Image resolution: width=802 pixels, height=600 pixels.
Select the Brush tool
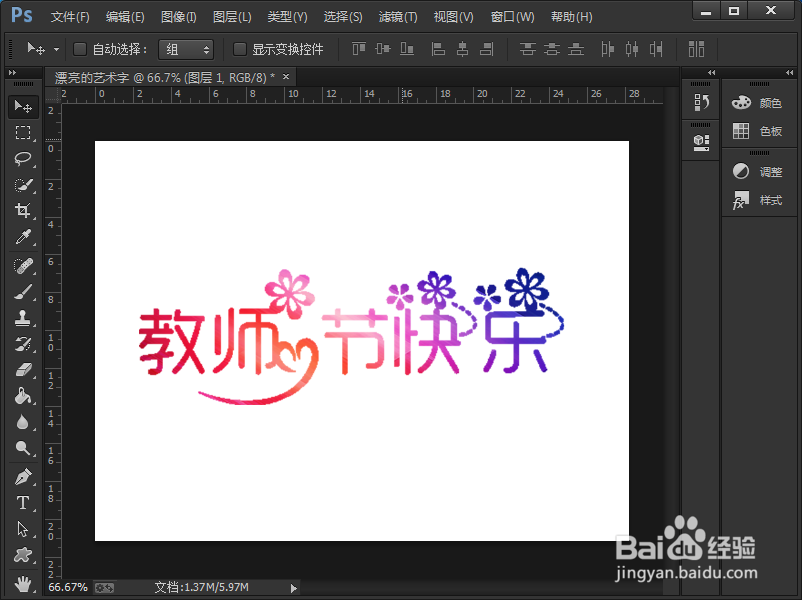[x=23, y=292]
